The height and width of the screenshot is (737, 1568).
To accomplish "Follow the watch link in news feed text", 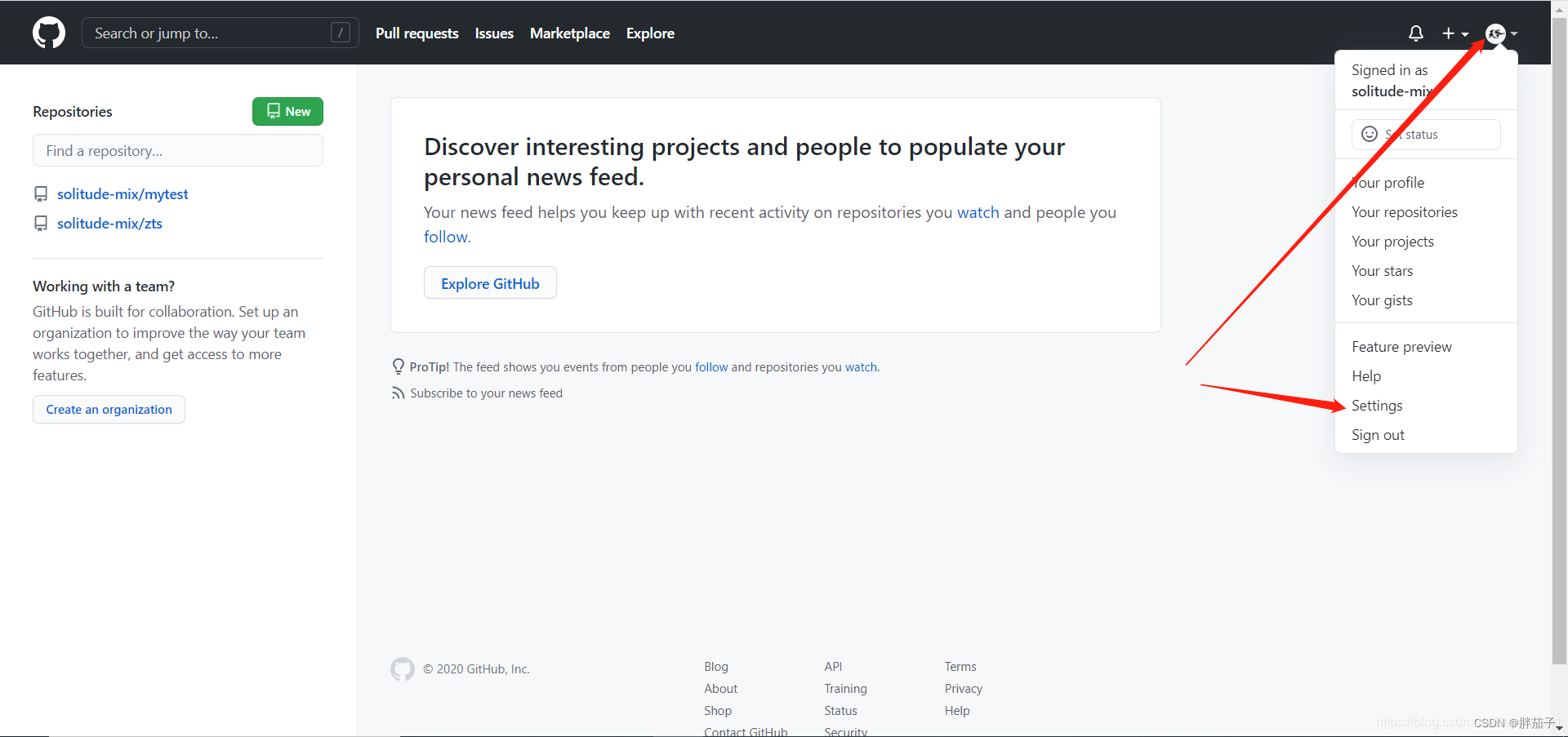I will click(978, 212).
